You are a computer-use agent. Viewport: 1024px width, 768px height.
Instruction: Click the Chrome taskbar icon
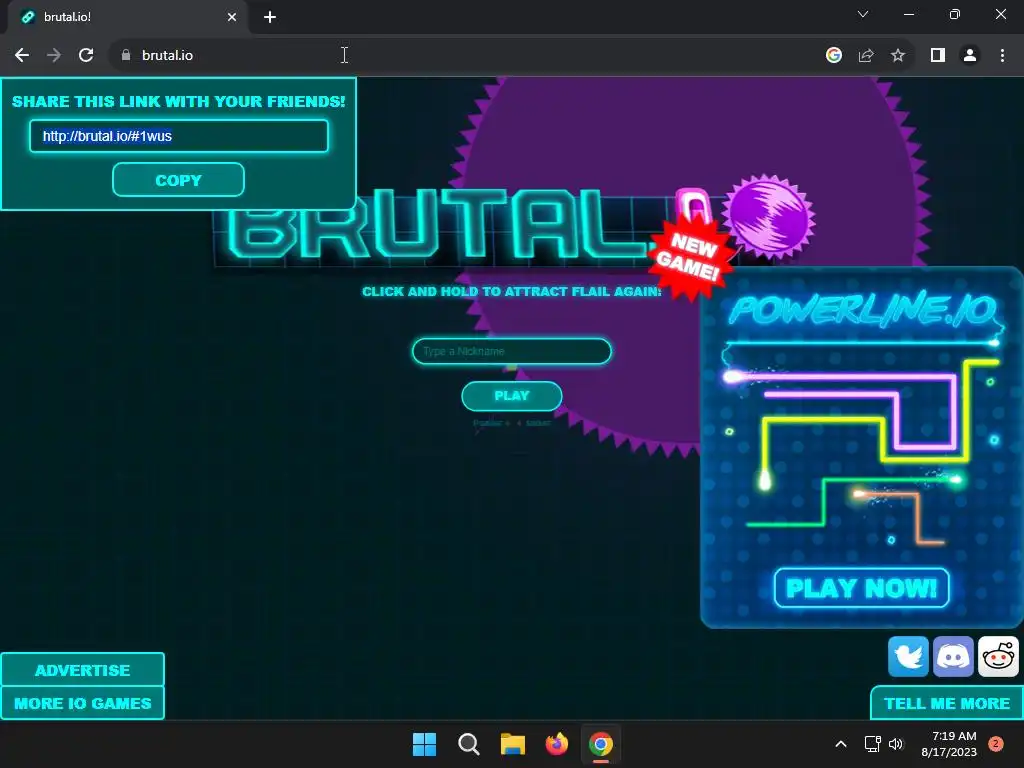point(601,744)
